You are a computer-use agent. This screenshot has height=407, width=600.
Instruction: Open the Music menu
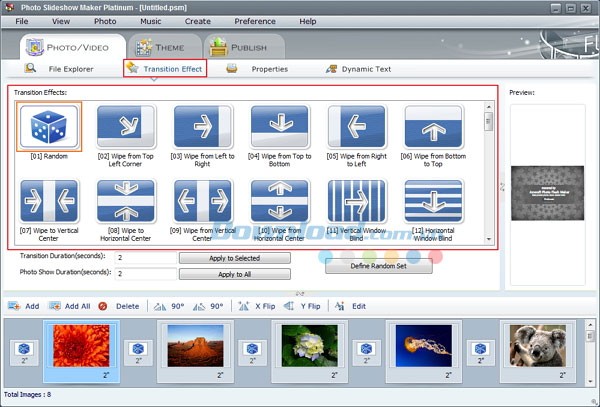151,21
